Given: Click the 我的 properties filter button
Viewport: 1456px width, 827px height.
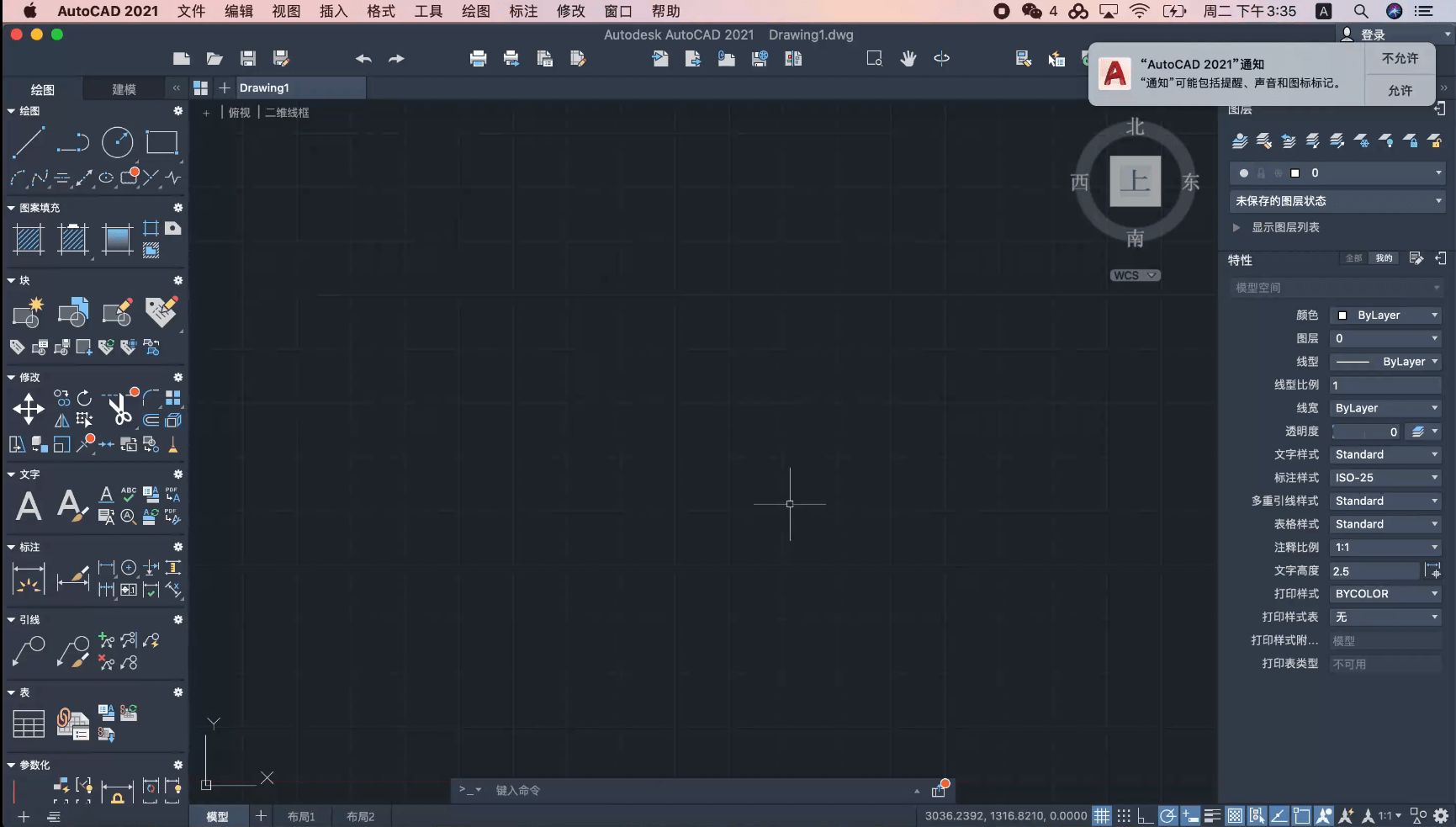Looking at the screenshot, I should tap(1384, 258).
